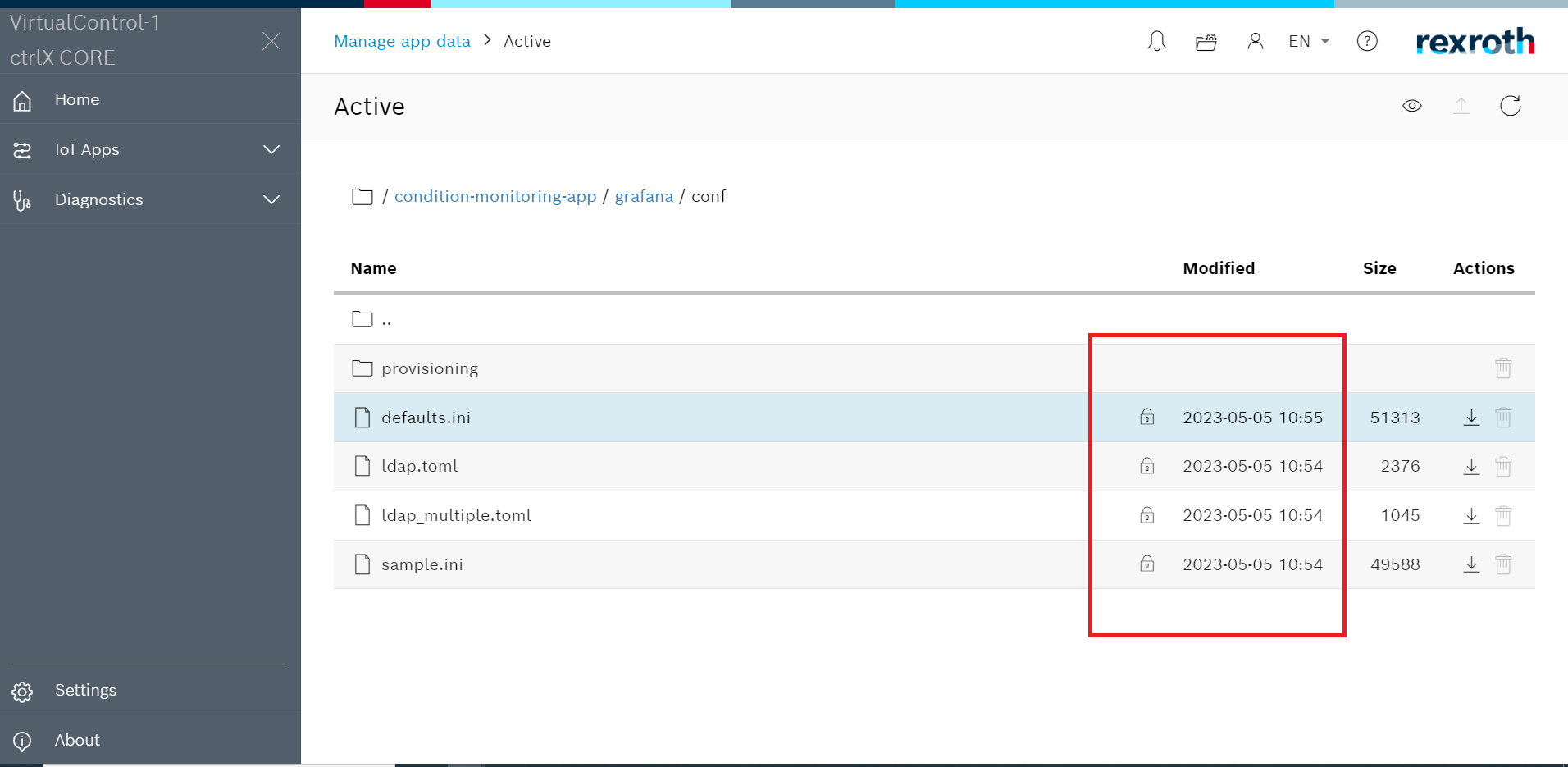
Task: Open the provisioning folder
Action: coord(429,368)
